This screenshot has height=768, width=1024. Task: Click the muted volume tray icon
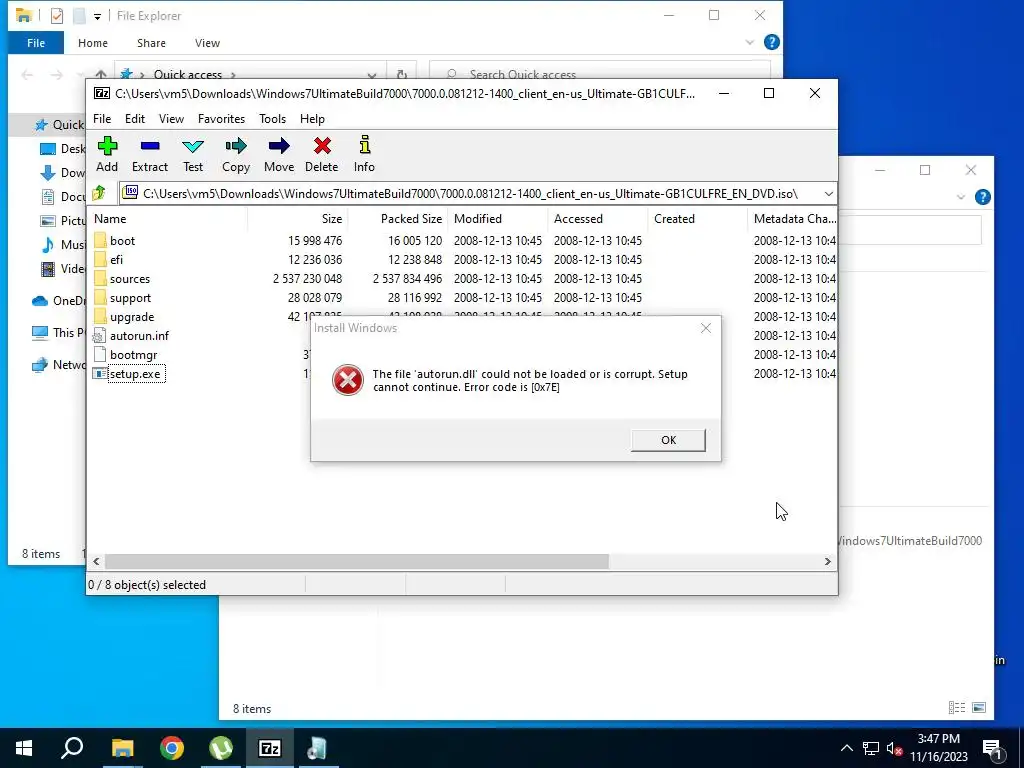(x=895, y=748)
